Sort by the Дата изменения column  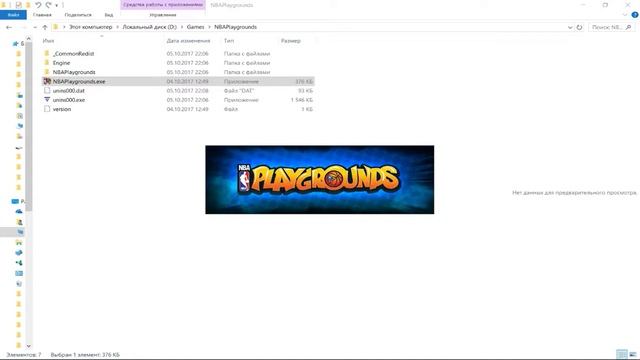coord(188,41)
